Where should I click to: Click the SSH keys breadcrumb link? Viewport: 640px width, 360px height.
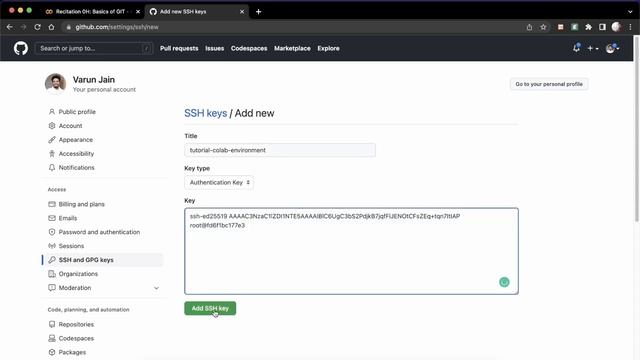coord(205,113)
